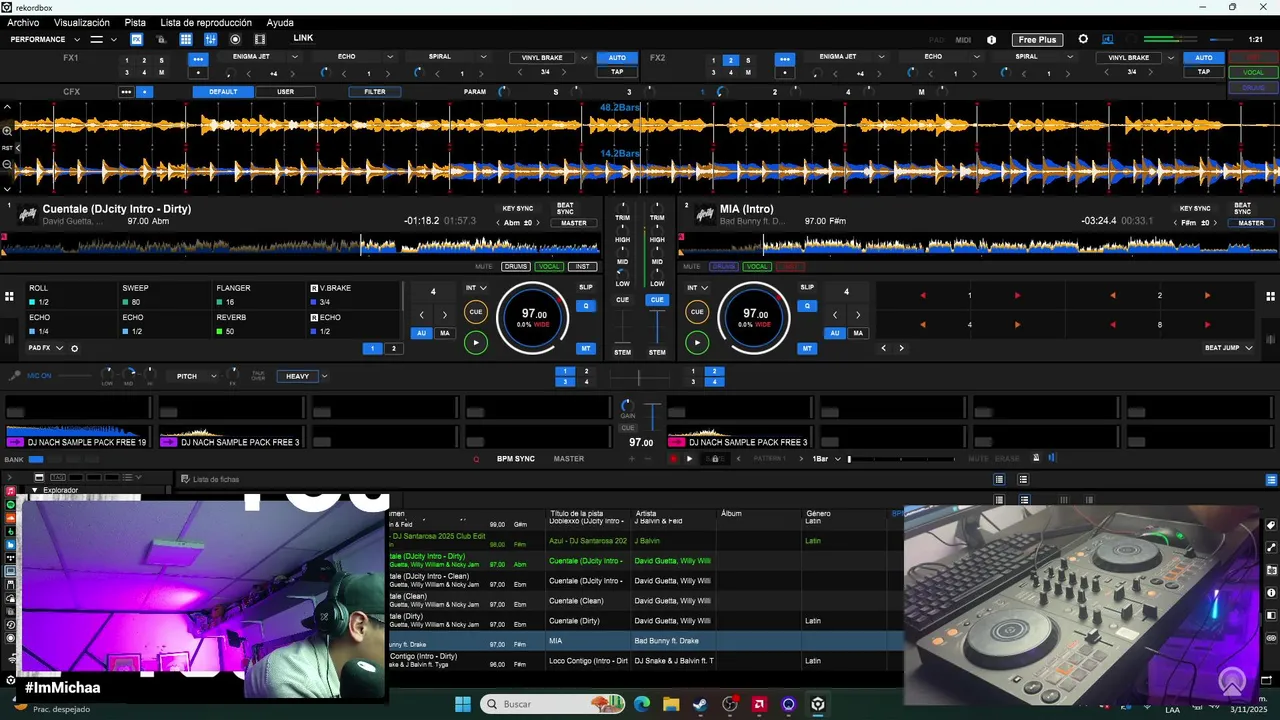
Task: Open PAD FX settings gear icon
Action: tap(74, 348)
